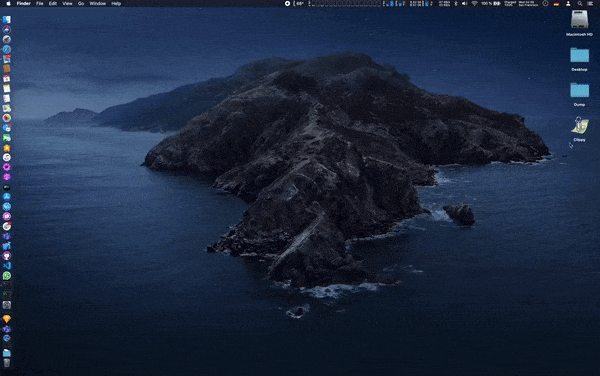600x376 pixels.
Task: Launch Safari from the Dock
Action: (7, 49)
